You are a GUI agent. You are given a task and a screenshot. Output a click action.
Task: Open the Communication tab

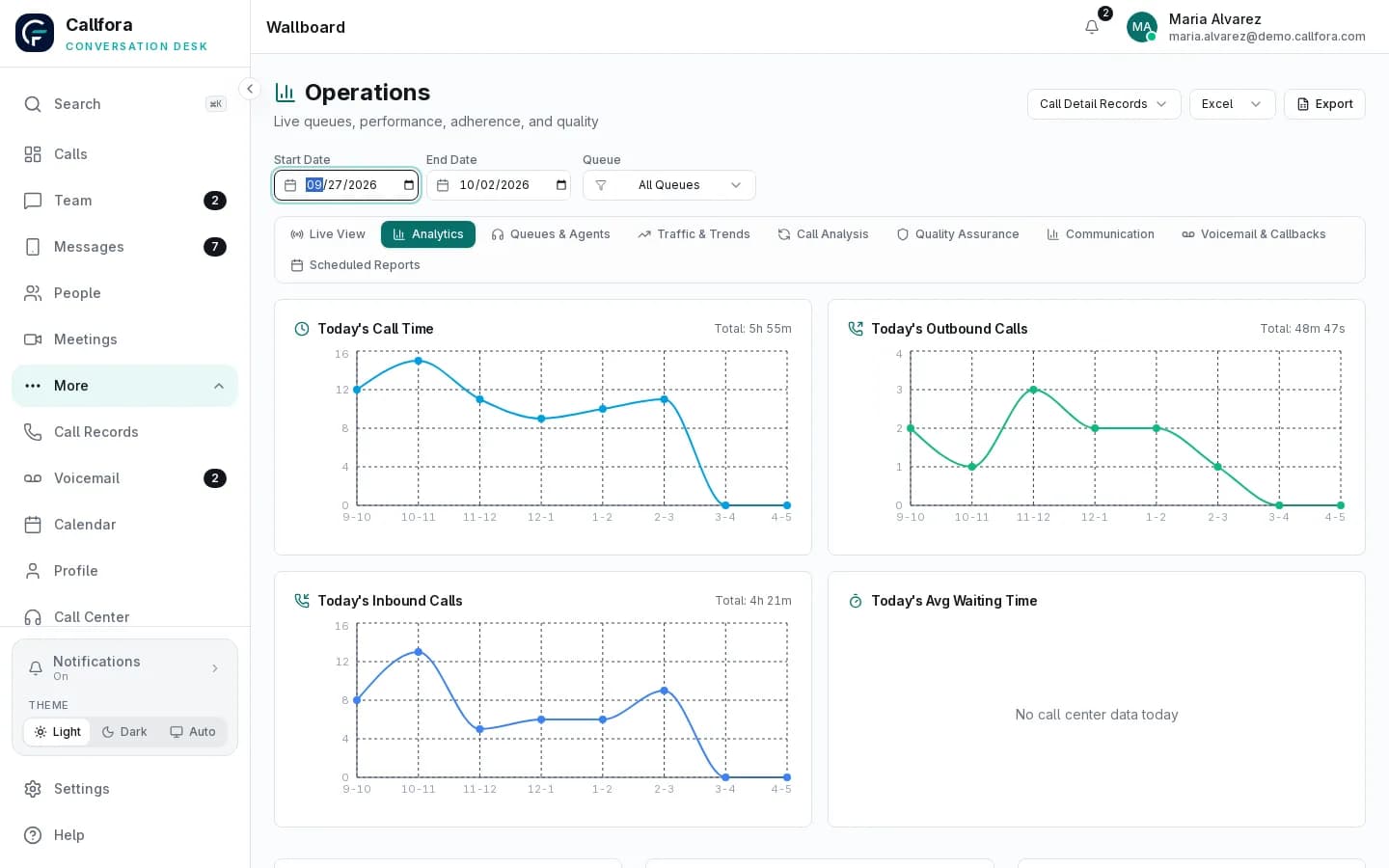click(1101, 234)
